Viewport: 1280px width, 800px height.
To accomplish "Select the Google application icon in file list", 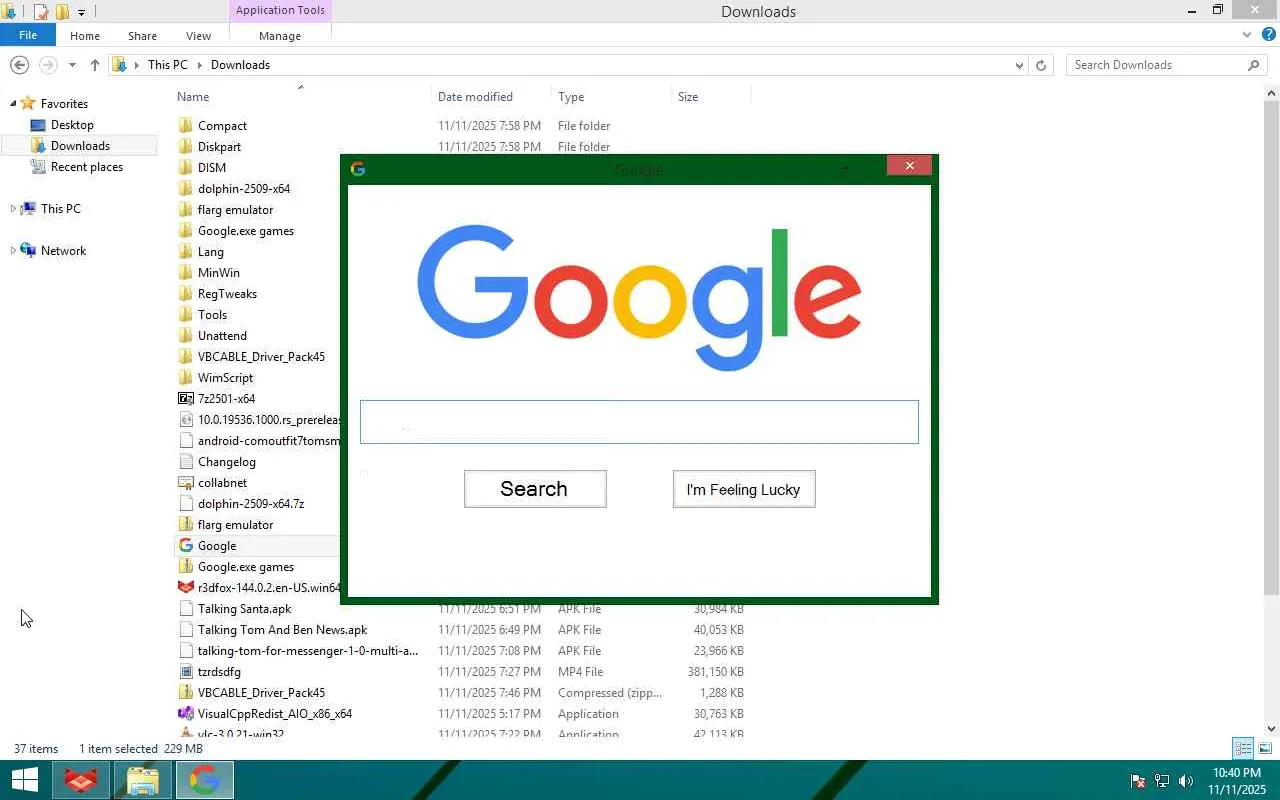I will [x=185, y=546].
